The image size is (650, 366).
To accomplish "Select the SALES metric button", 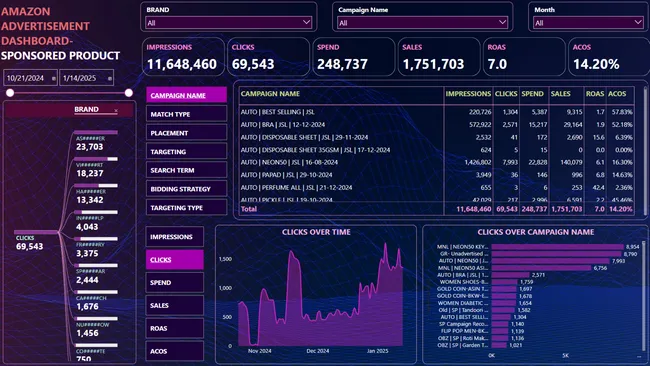I will coord(175,305).
